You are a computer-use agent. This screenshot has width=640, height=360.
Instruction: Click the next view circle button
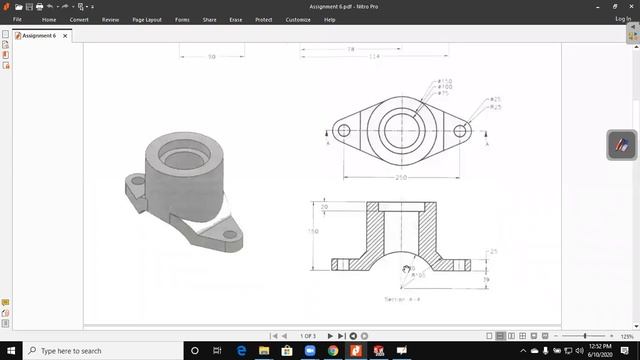pyautogui.click(x=364, y=336)
